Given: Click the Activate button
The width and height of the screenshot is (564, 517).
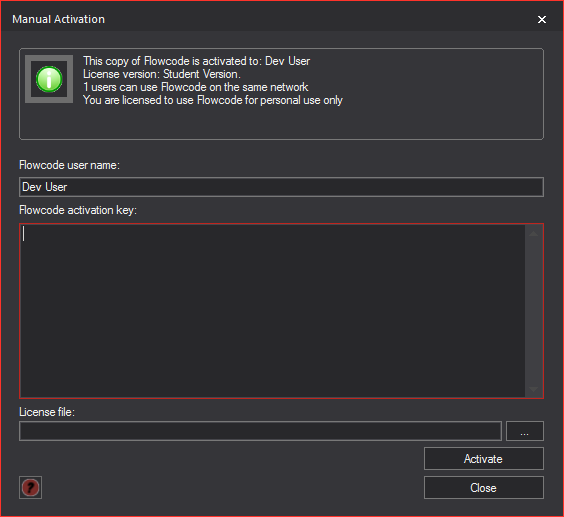Looking at the screenshot, I should point(484,459).
